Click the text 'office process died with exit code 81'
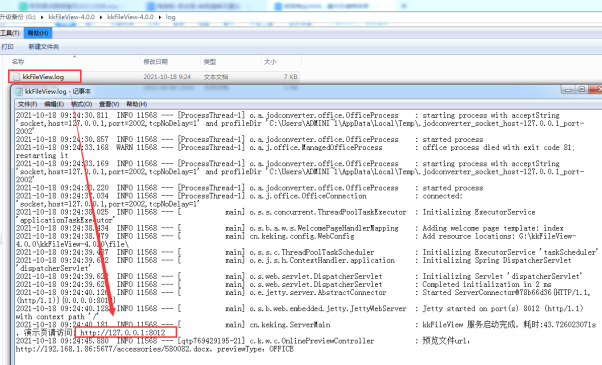 coord(498,147)
